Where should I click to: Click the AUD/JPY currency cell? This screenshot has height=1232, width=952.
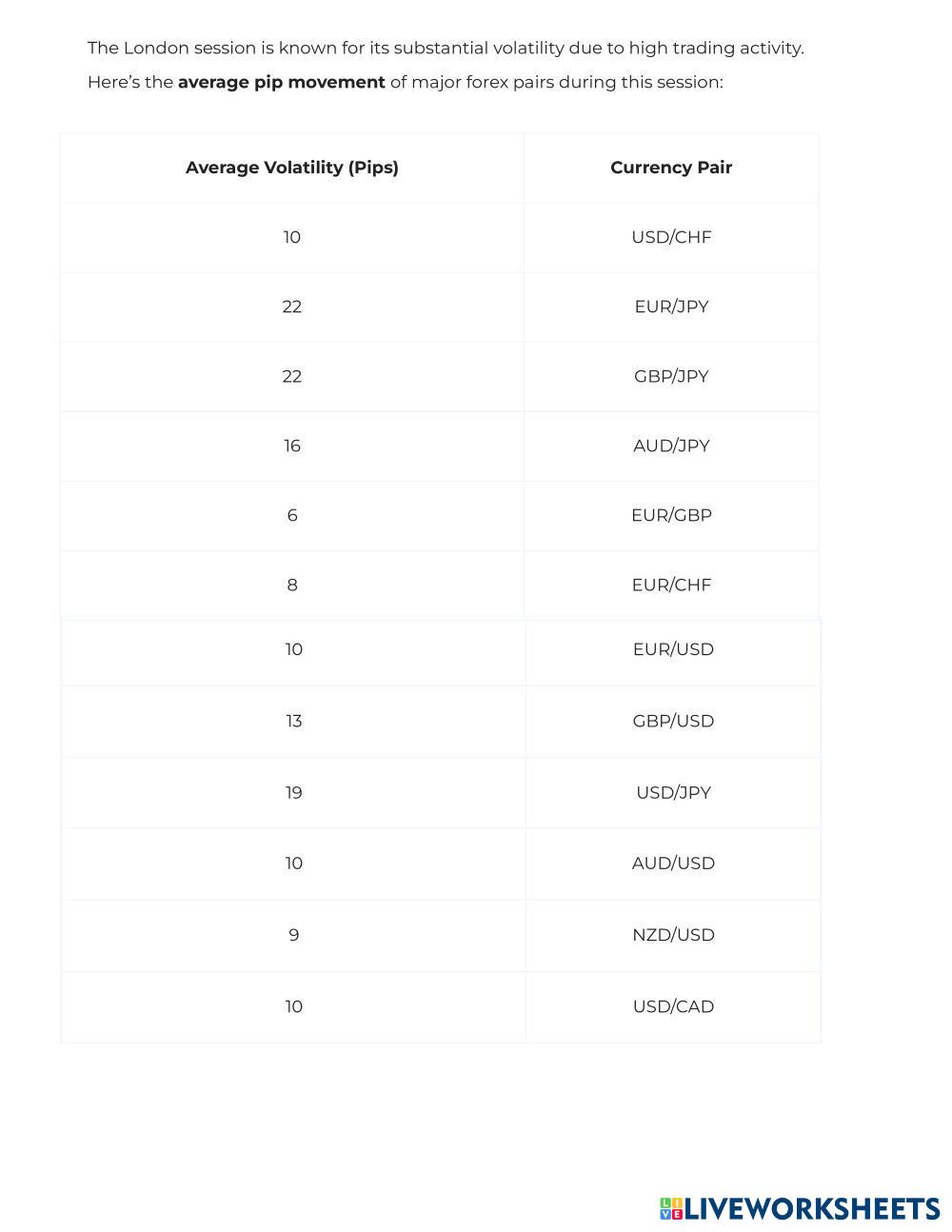click(671, 446)
